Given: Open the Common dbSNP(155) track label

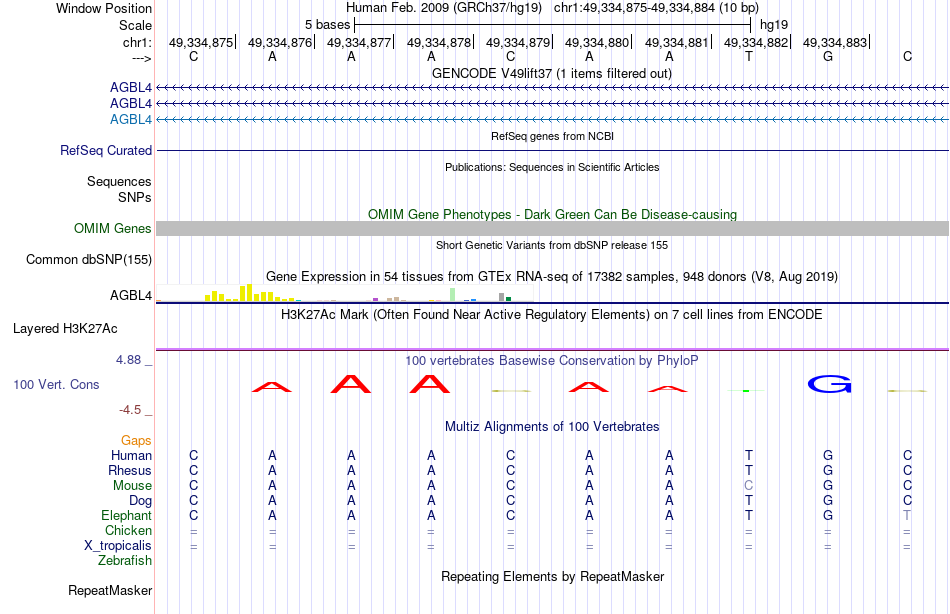Looking at the screenshot, I should [88, 259].
